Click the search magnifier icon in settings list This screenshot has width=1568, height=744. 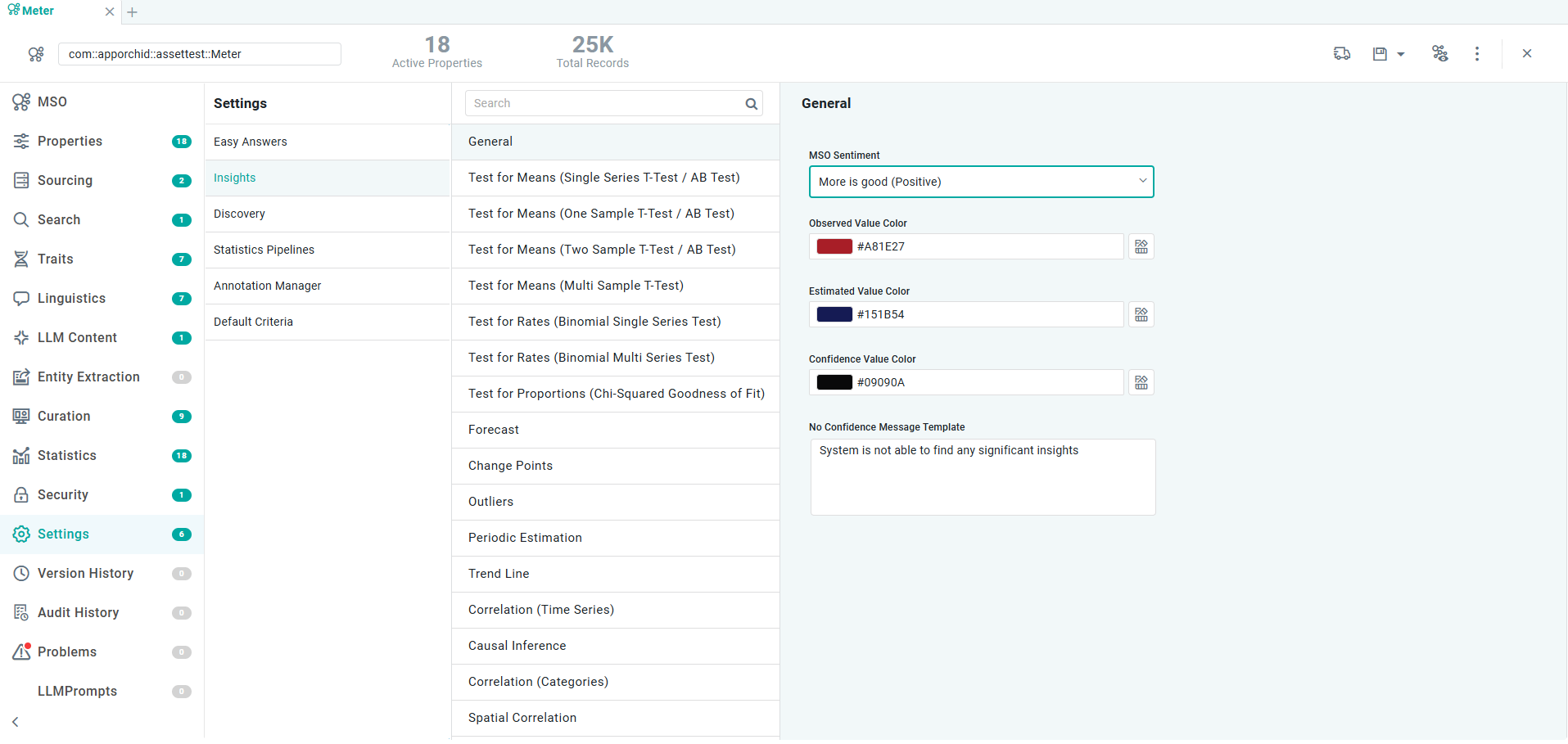[751, 104]
